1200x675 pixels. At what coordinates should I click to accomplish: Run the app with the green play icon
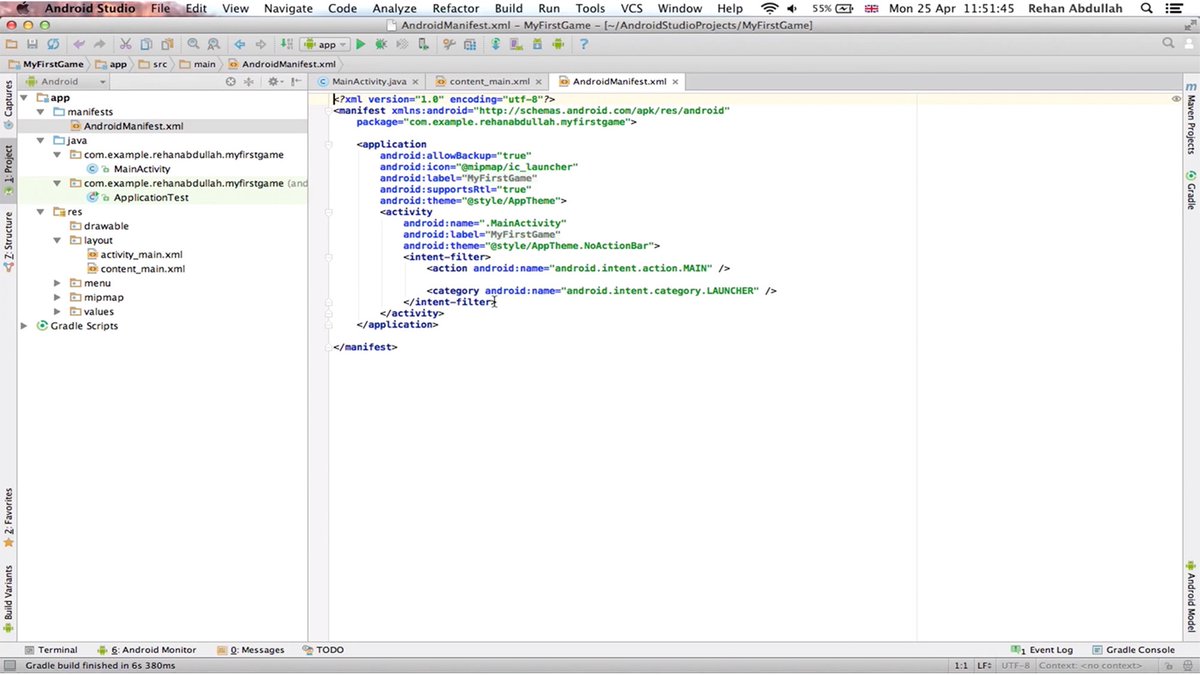pos(360,44)
